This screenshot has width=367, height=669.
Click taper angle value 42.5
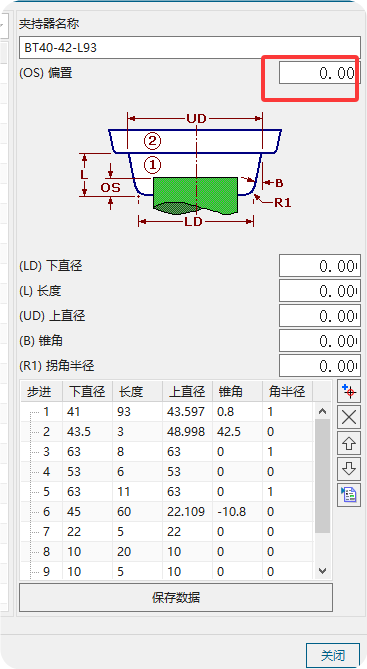(x=229, y=432)
